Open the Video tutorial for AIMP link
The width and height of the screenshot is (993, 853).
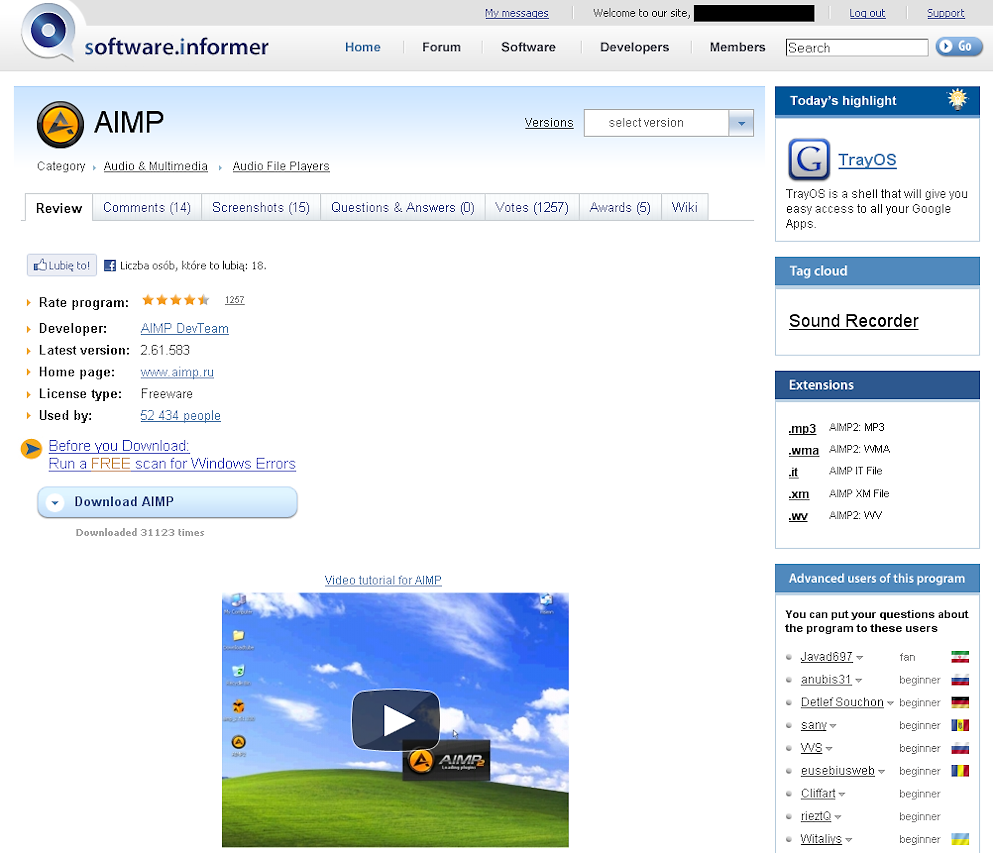[x=383, y=580]
